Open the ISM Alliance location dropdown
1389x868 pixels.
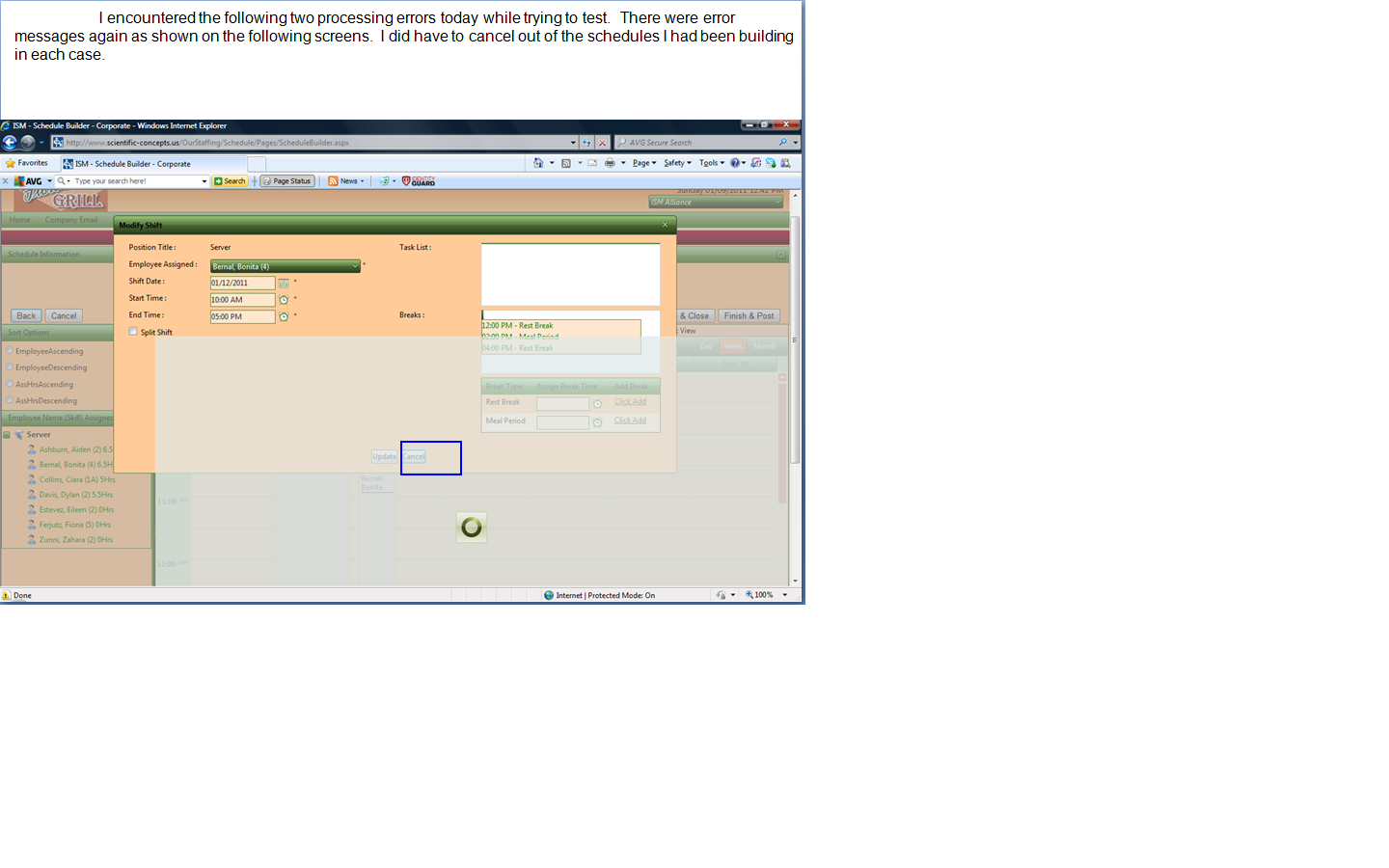716,202
